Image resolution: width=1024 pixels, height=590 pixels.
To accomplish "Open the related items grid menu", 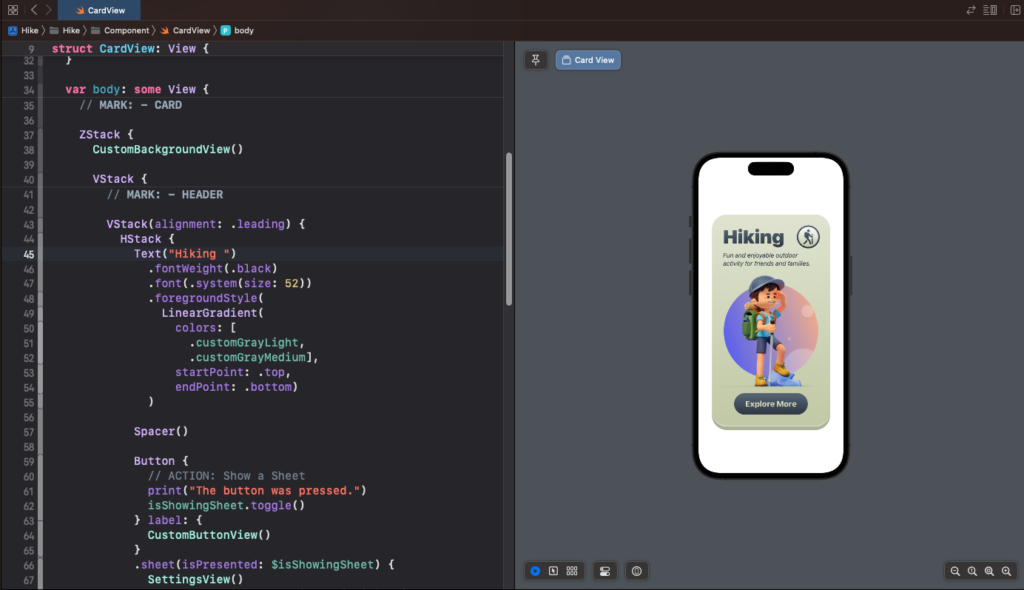I will click(13, 9).
